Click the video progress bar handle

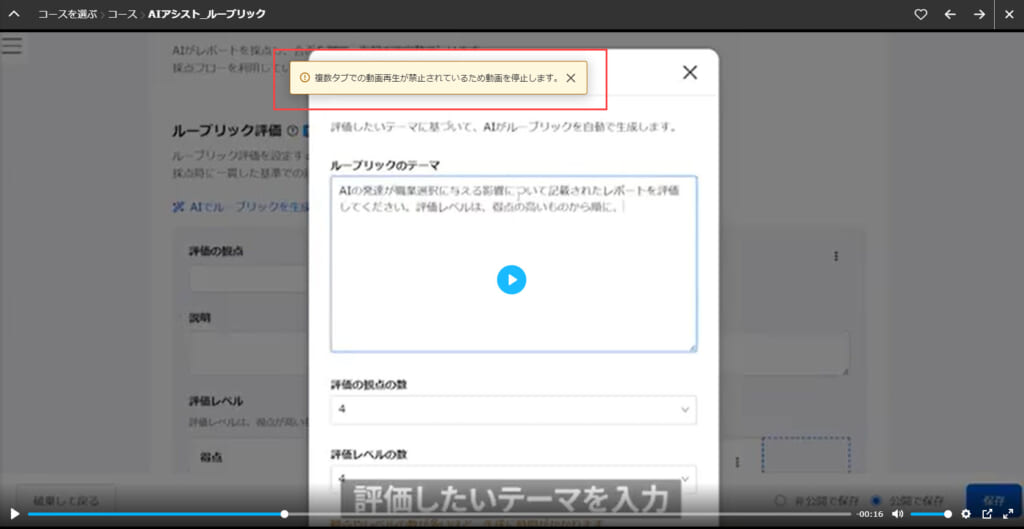284,514
